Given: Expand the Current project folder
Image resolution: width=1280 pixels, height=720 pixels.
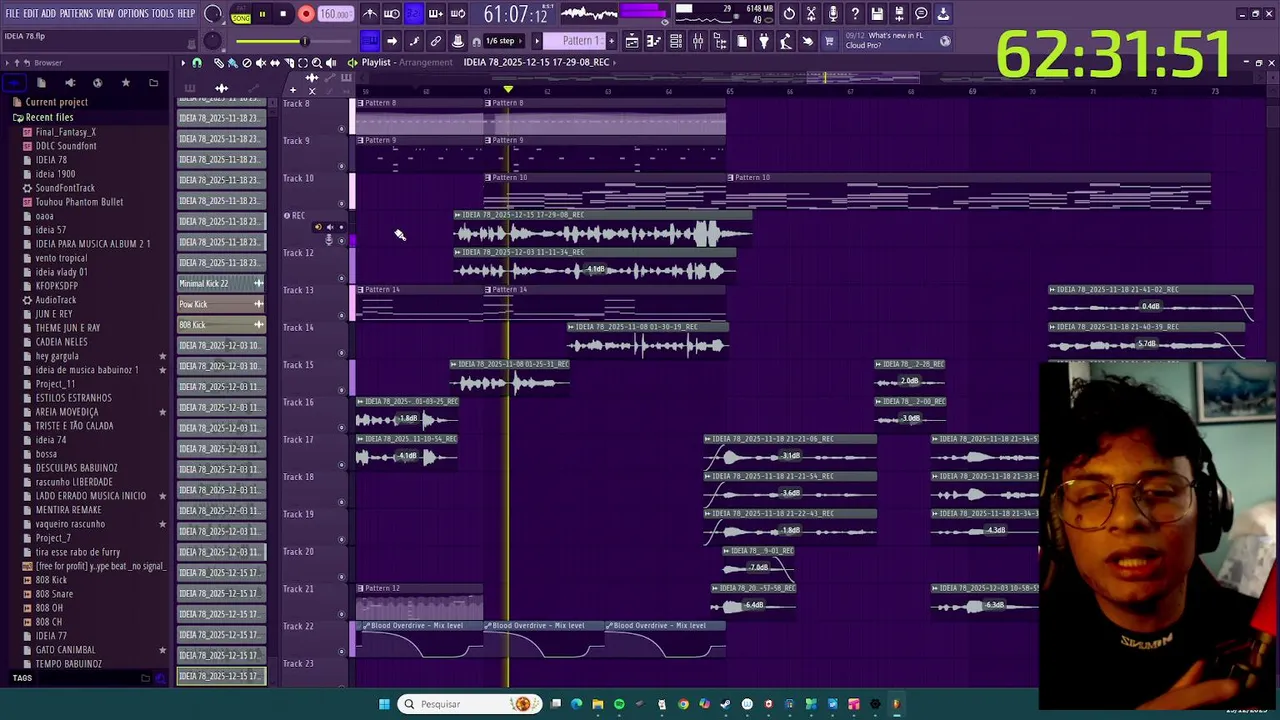Looking at the screenshot, I should (56, 102).
